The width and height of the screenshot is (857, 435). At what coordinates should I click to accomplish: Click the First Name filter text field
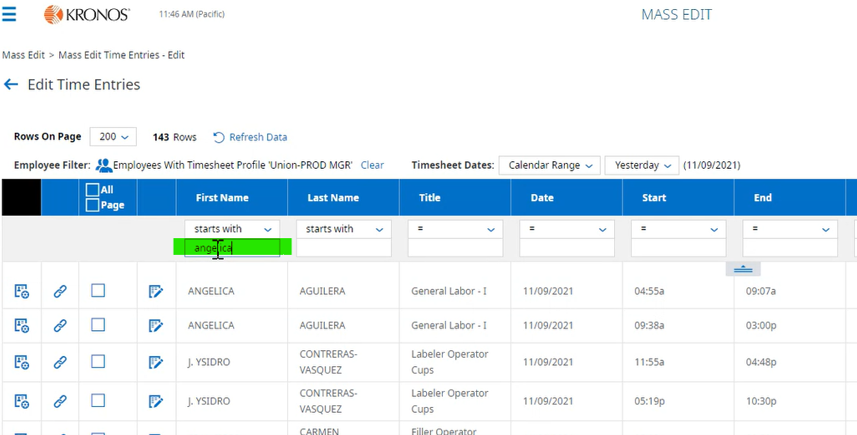231,248
